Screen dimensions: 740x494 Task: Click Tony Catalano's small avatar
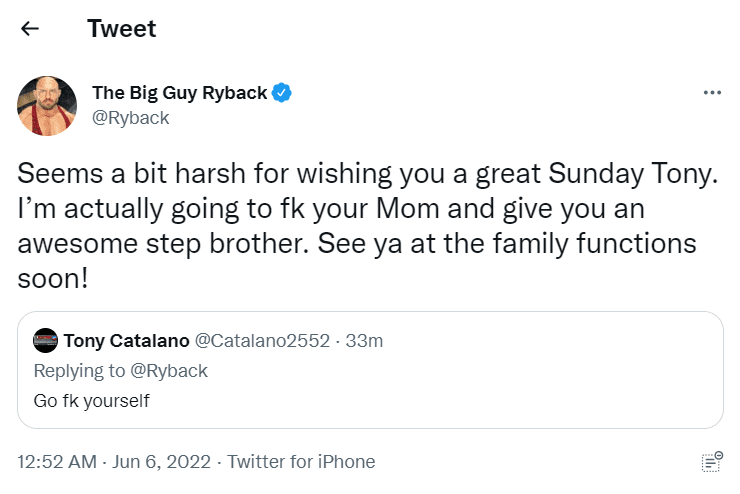[45, 341]
